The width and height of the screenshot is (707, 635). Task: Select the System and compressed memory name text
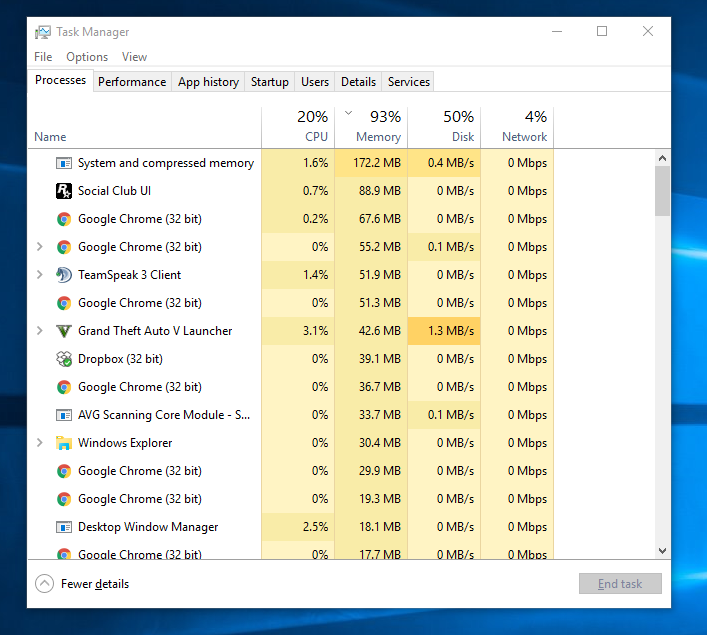click(x=166, y=163)
